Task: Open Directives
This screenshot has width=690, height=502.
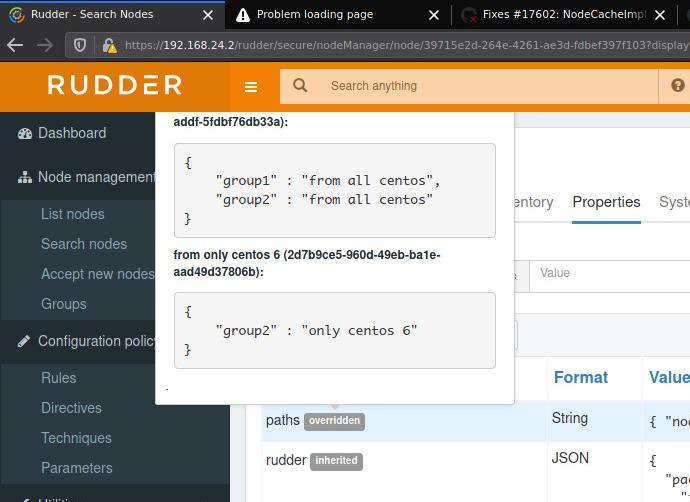Action: [x=71, y=408]
